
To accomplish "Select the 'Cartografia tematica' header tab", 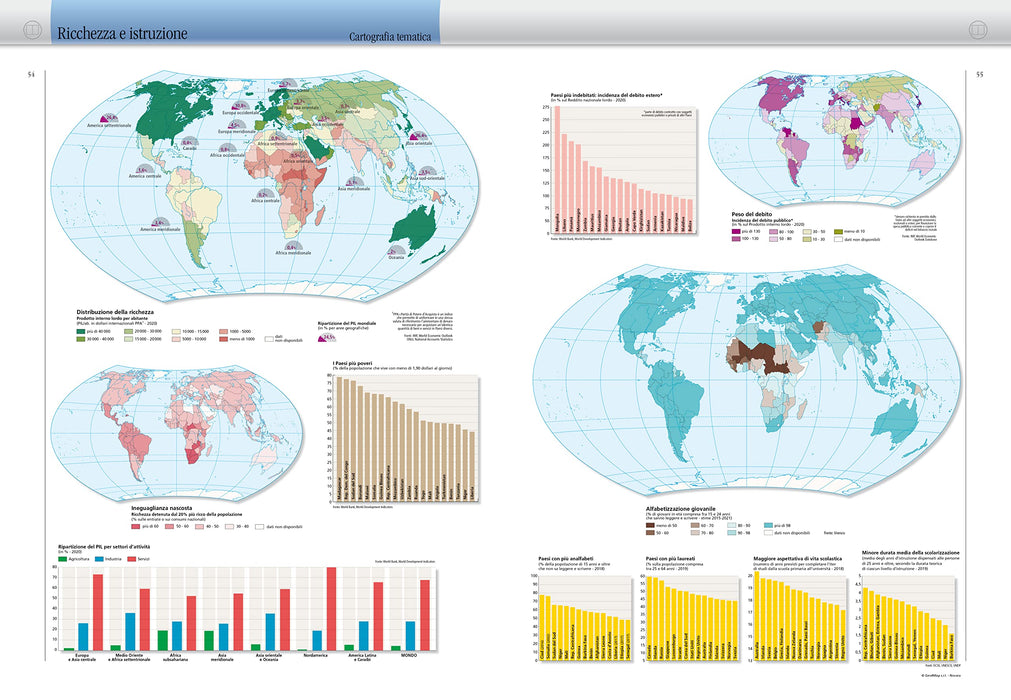I will tap(390, 37).
